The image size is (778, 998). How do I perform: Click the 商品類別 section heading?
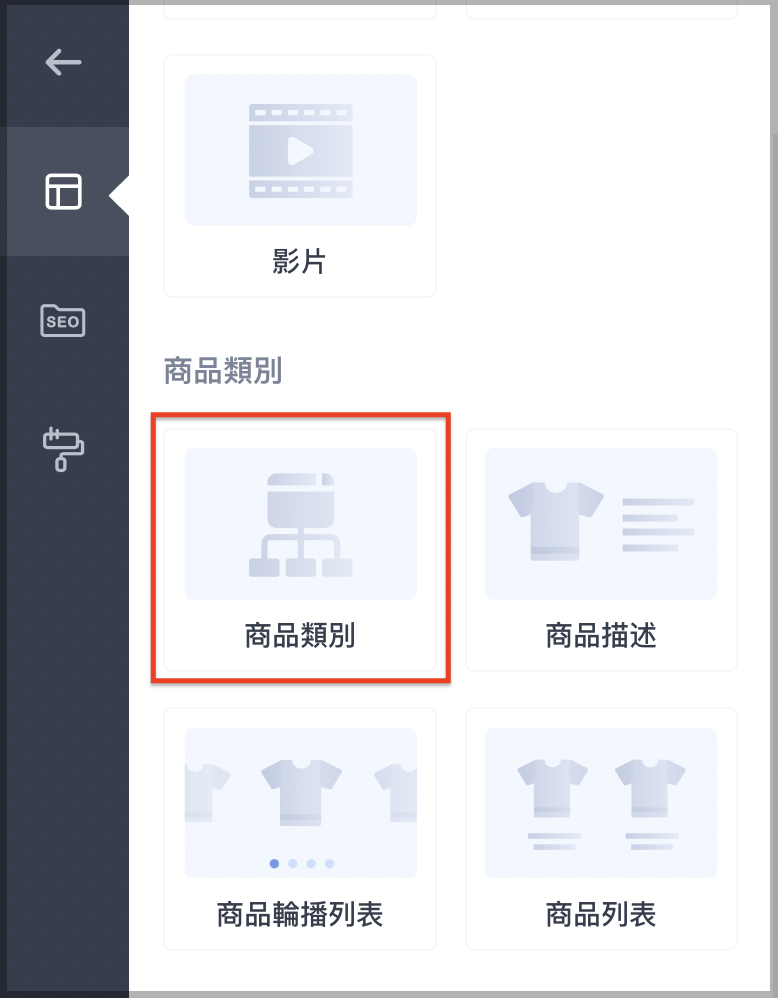223,371
